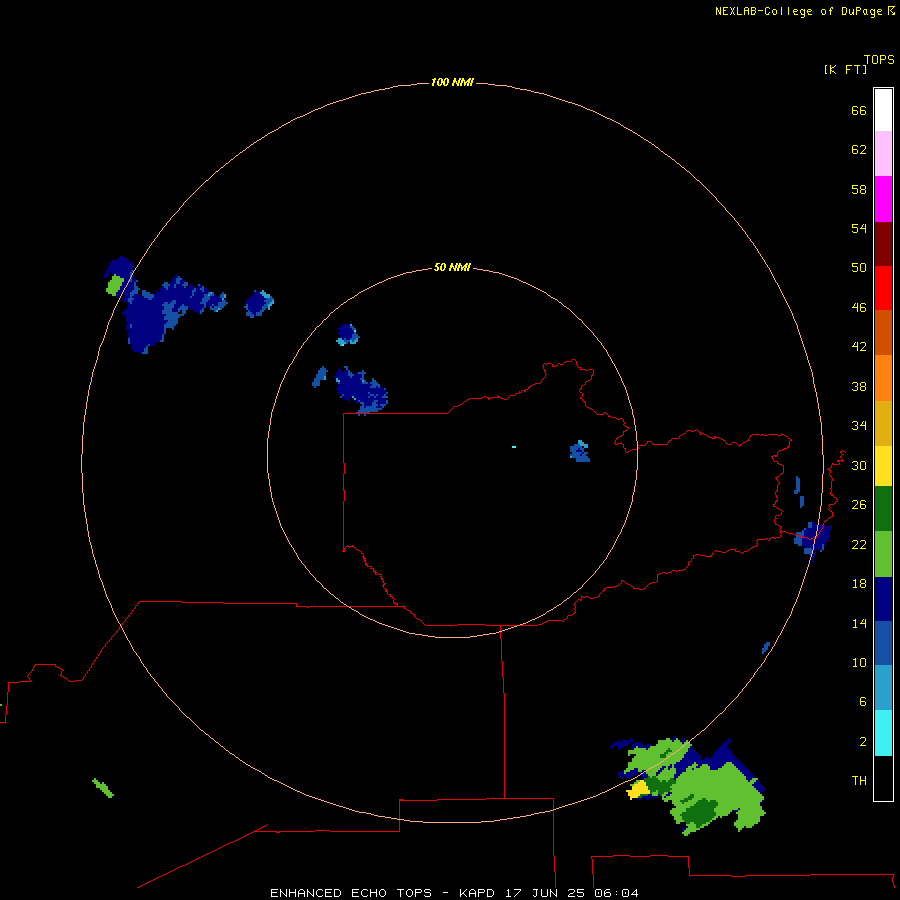The height and width of the screenshot is (900, 900).
Task: Click the light green 22K ft legend swatch
Action: tap(883, 554)
